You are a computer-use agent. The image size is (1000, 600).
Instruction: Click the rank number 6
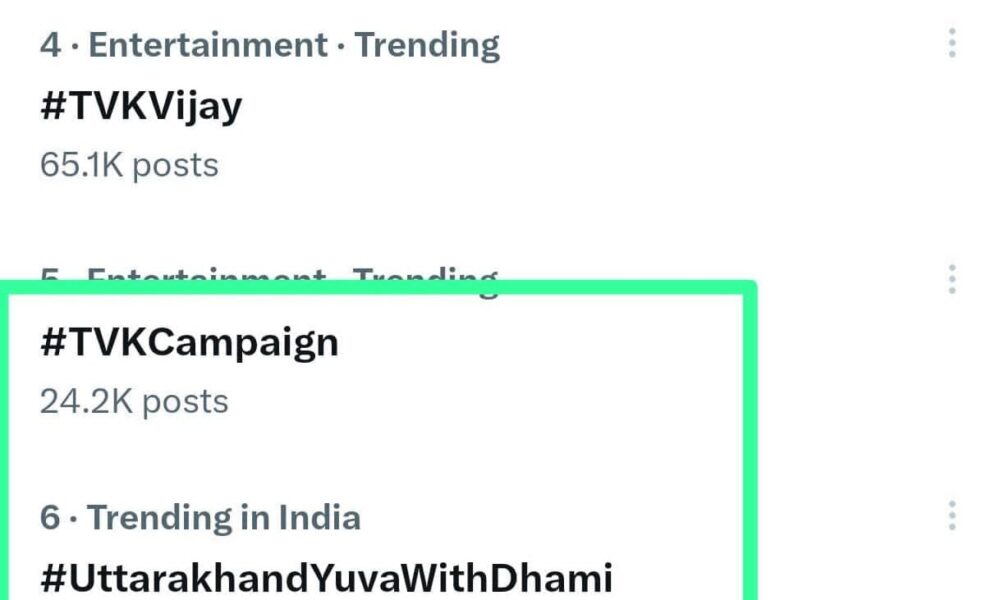pos(50,518)
